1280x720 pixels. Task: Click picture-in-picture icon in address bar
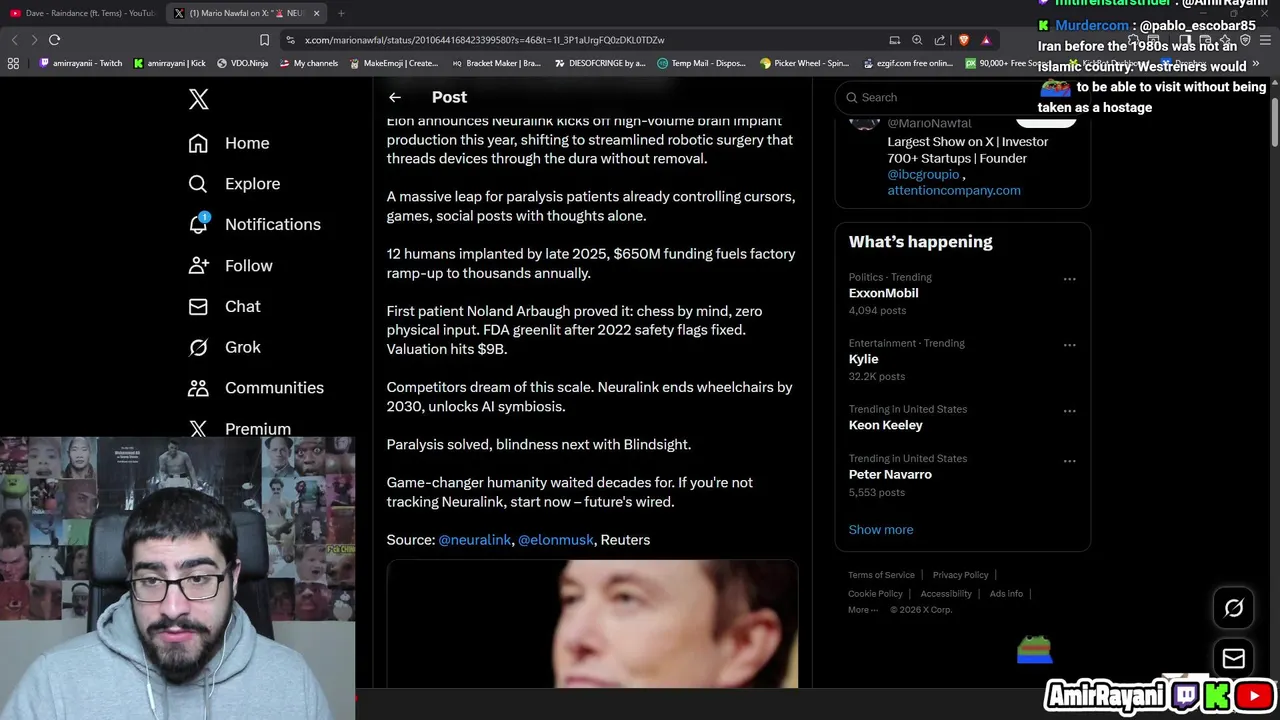point(894,40)
